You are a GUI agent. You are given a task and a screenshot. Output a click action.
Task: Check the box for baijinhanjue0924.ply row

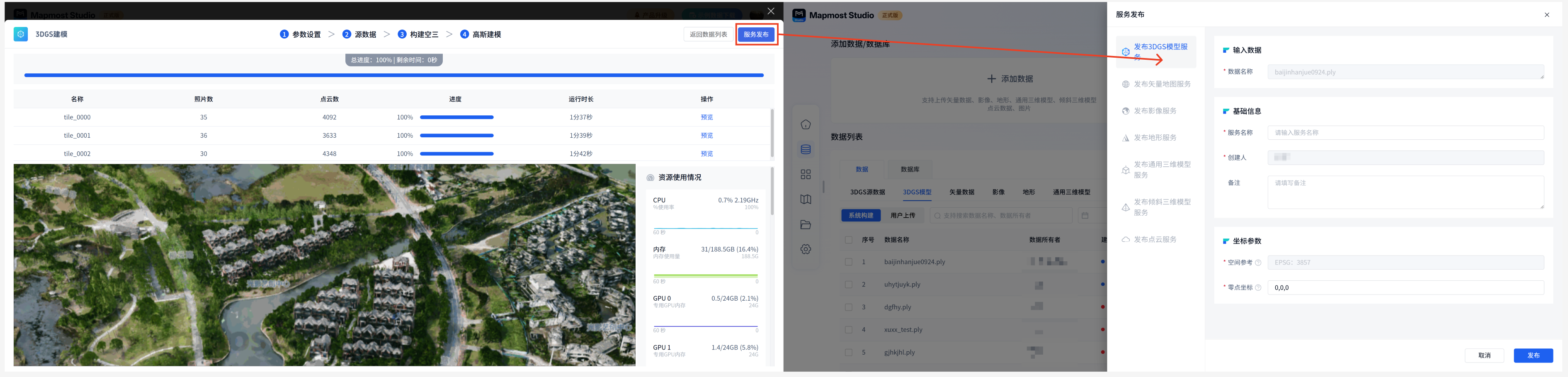[849, 262]
